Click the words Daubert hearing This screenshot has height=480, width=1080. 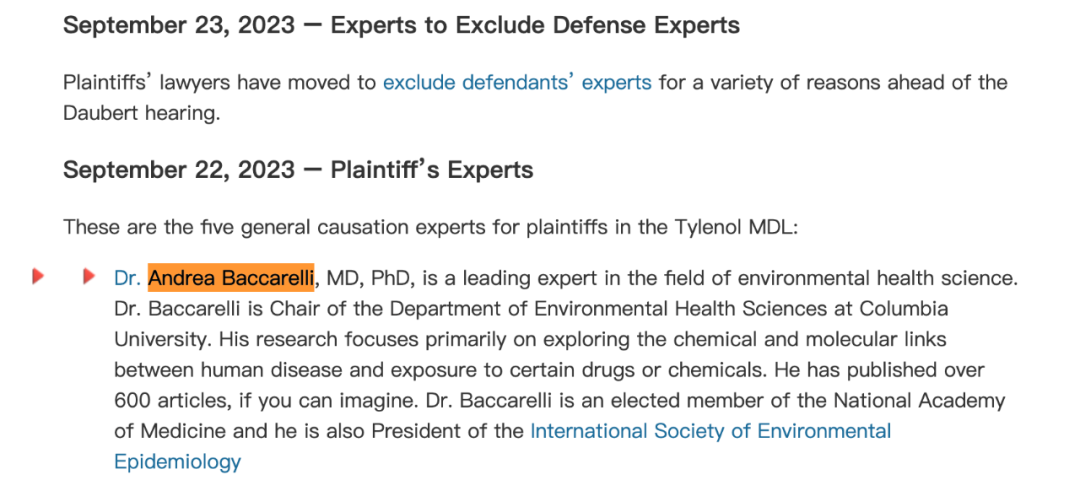[x=141, y=113]
